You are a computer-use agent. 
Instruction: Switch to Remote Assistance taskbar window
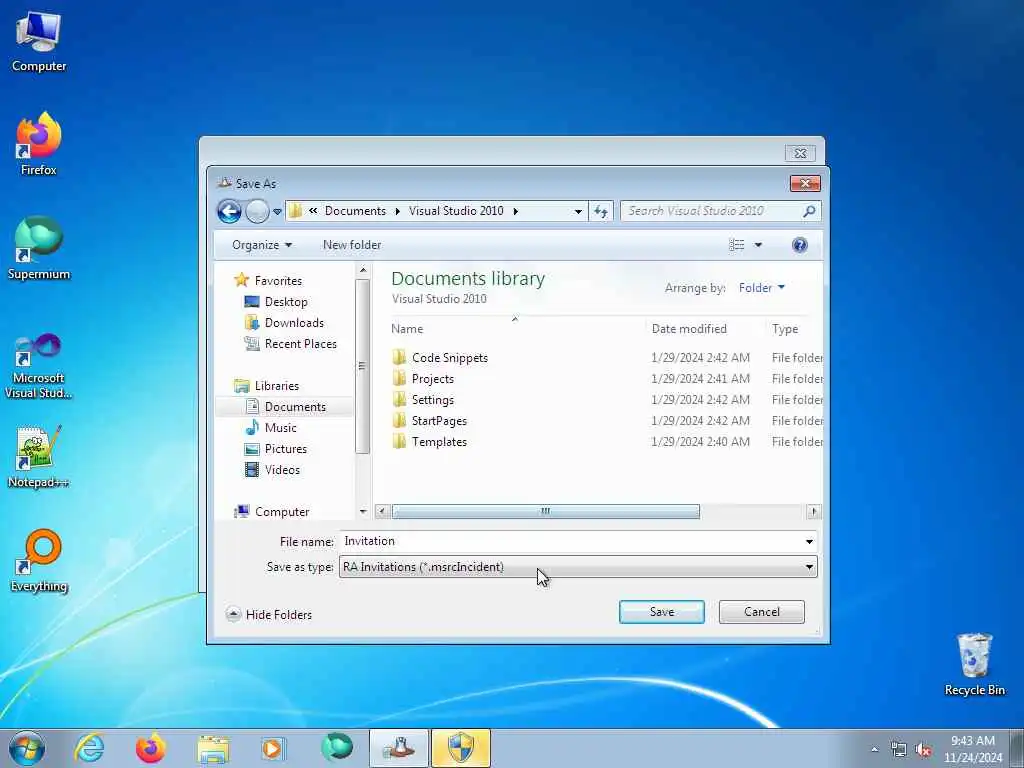pos(399,748)
